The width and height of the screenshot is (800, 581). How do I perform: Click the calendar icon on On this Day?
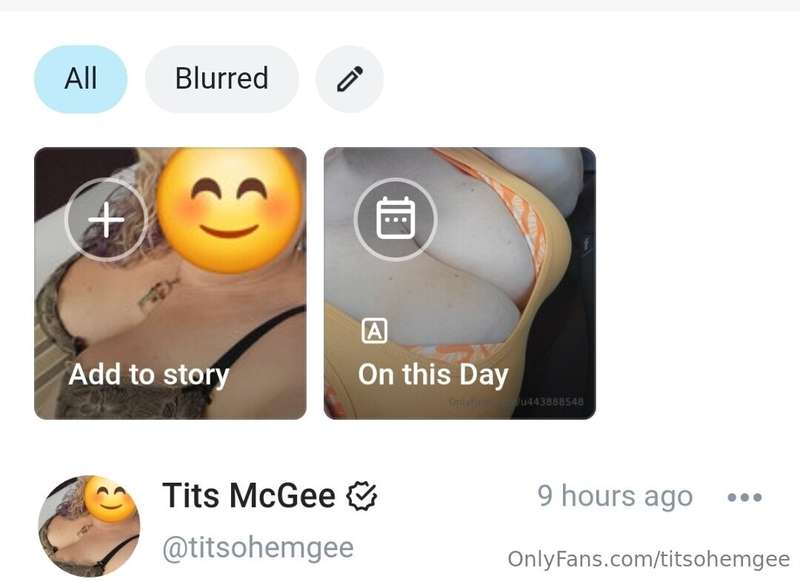pyautogui.click(x=395, y=220)
